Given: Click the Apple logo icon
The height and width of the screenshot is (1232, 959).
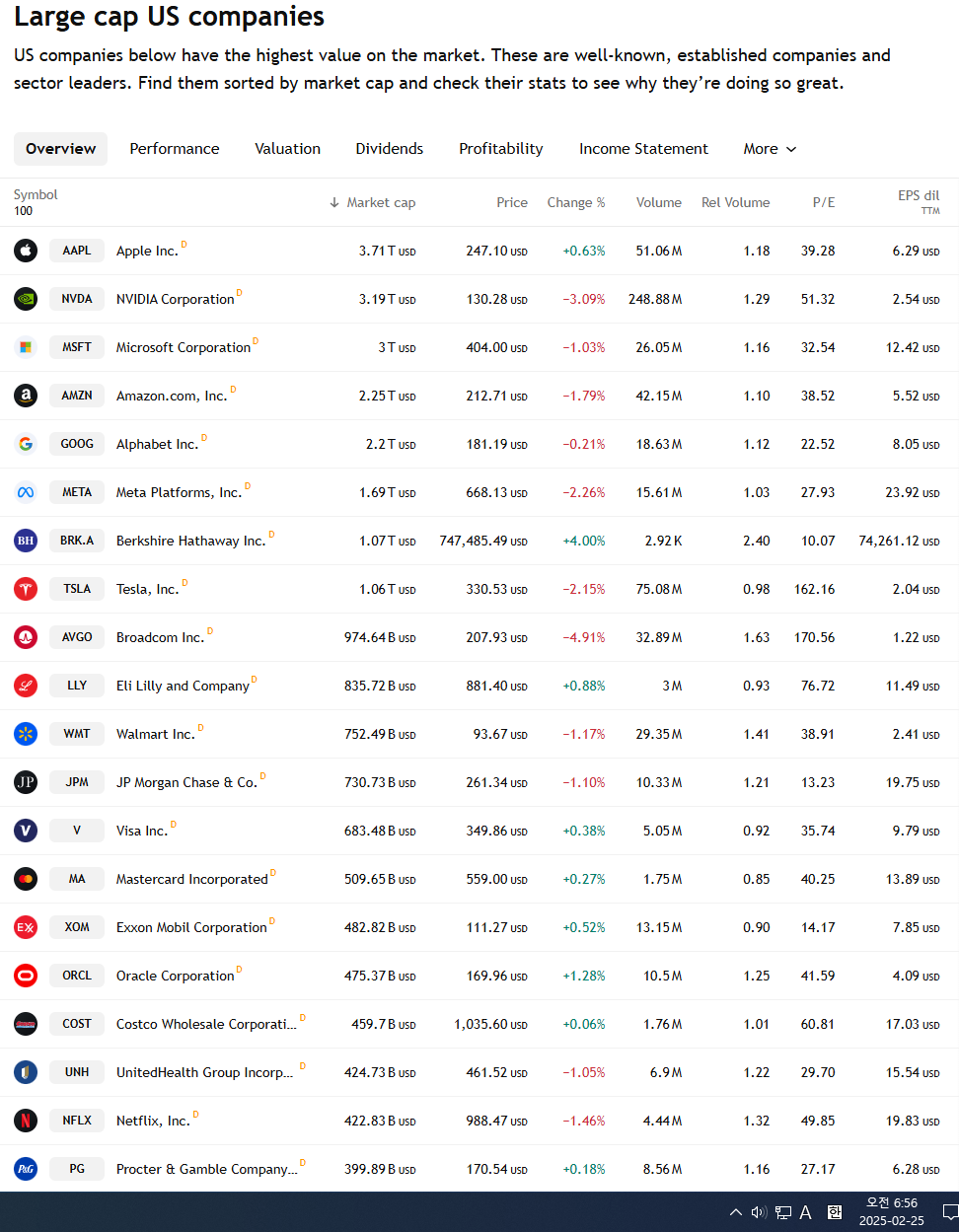Looking at the screenshot, I should pos(26,251).
